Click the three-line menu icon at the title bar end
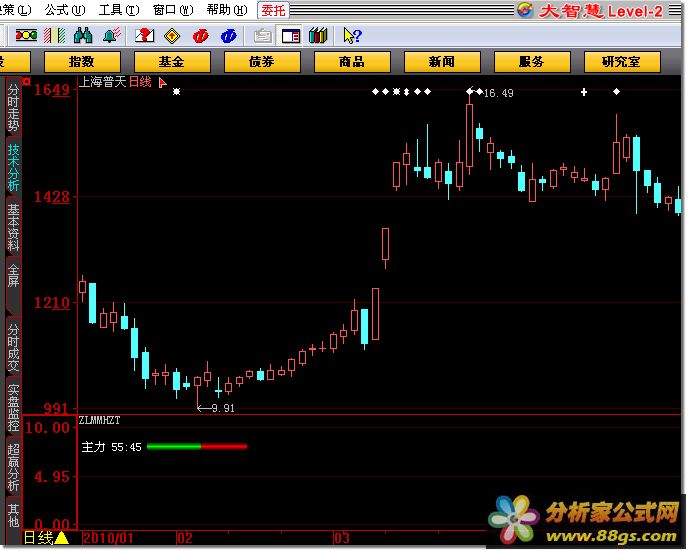Screen dimensions: 688x551 675,10
